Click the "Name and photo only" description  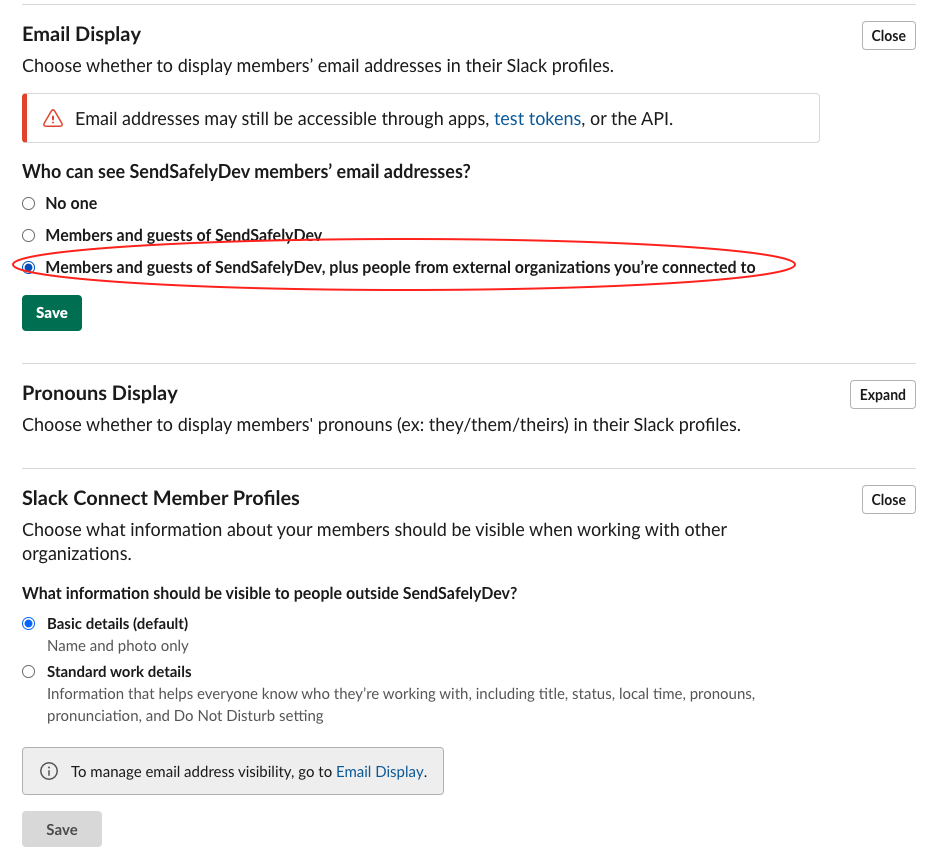click(x=118, y=646)
